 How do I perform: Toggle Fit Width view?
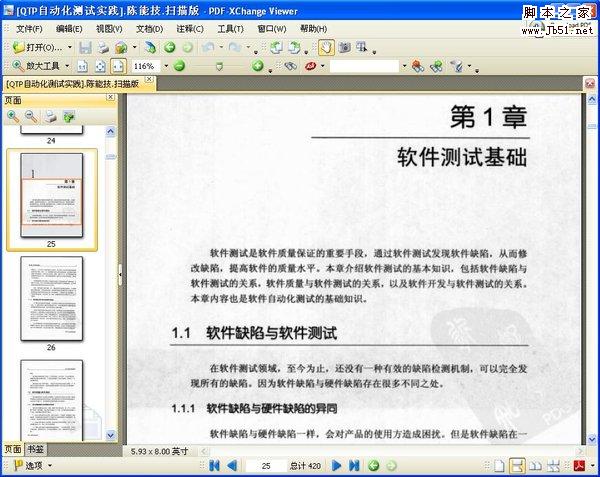click(118, 66)
